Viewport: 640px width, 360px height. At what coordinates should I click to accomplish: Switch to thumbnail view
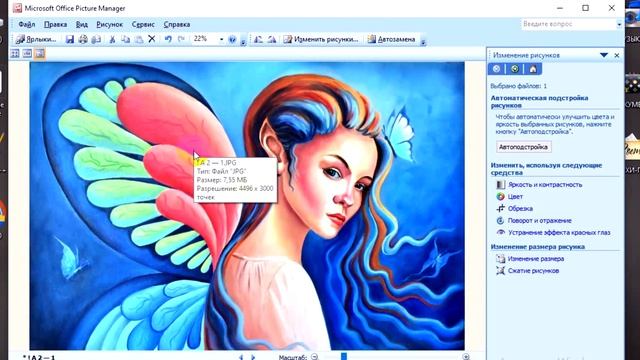click(15, 53)
